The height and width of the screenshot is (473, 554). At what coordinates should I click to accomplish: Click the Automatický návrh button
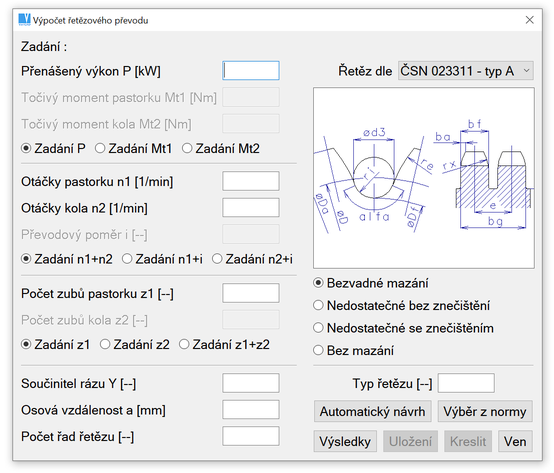372,411
